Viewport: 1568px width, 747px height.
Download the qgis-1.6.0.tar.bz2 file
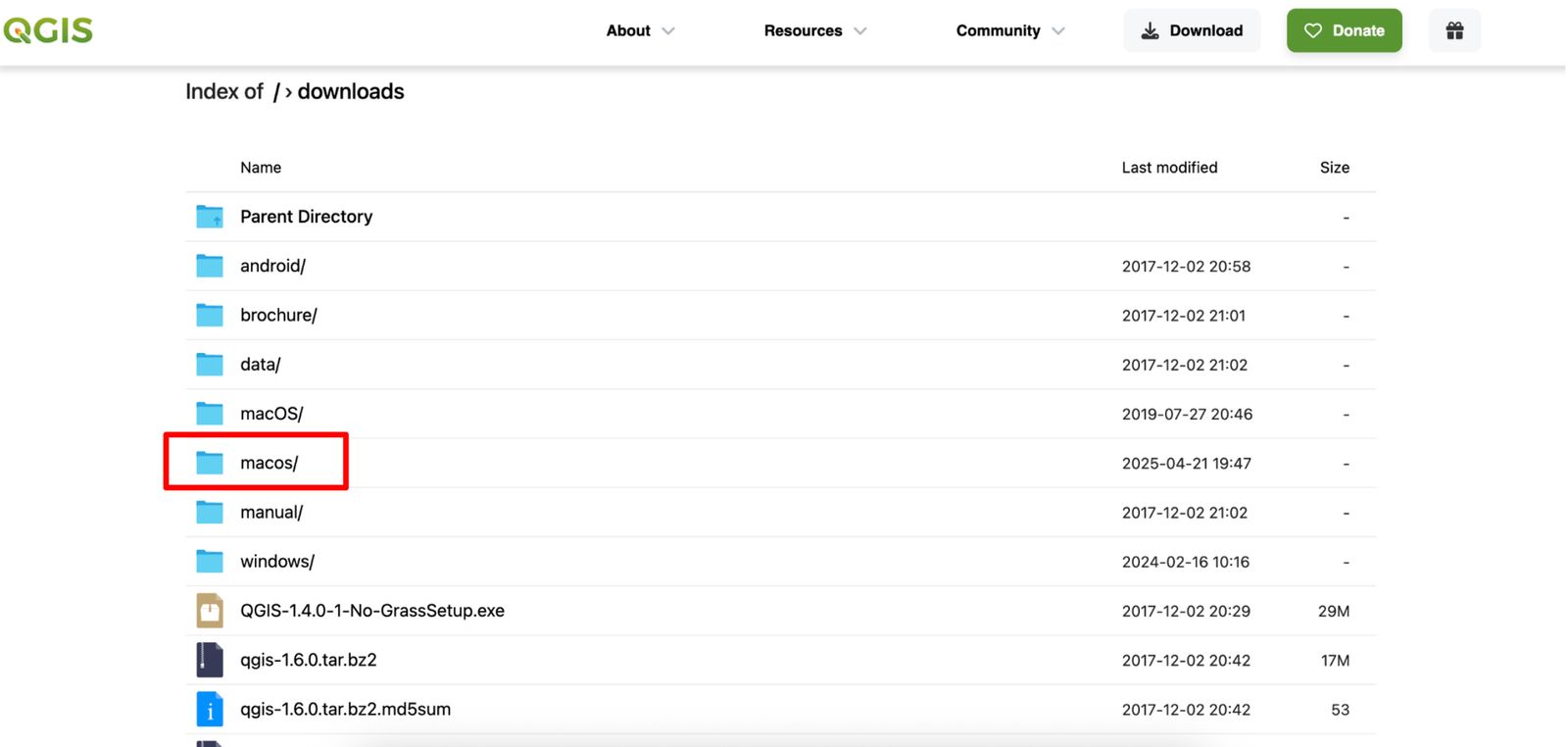click(309, 660)
